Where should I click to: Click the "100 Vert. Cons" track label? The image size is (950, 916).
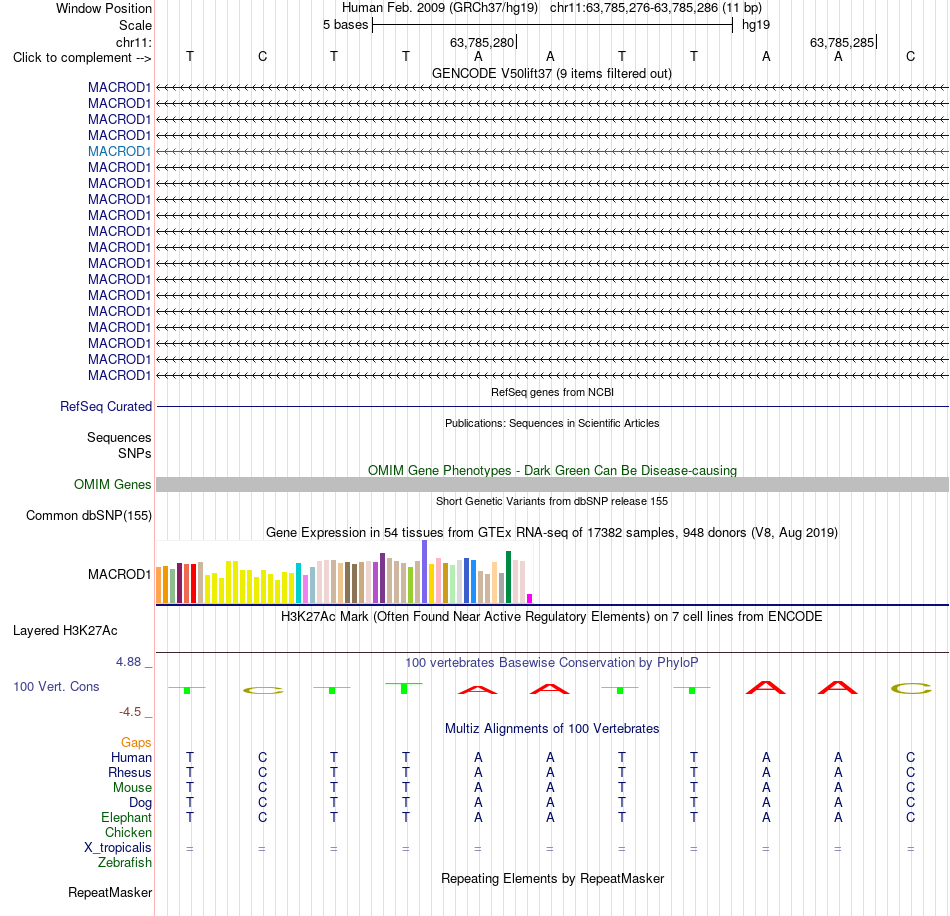pos(56,686)
